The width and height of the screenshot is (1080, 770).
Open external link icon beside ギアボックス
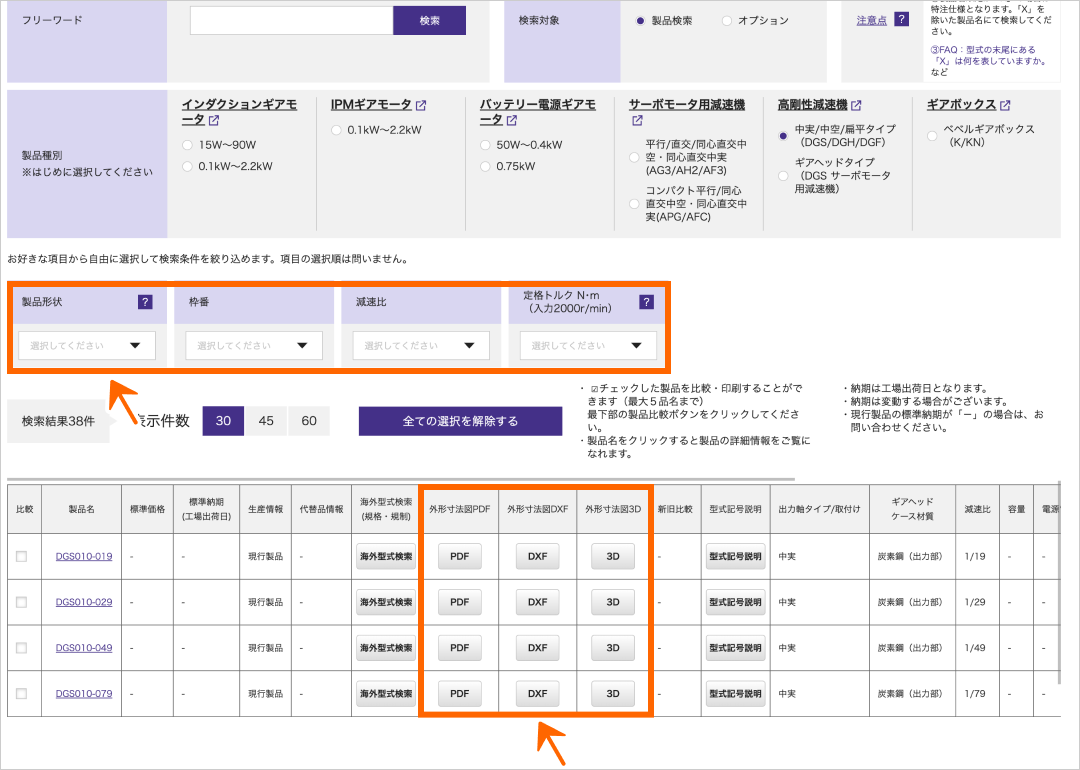tap(1005, 105)
